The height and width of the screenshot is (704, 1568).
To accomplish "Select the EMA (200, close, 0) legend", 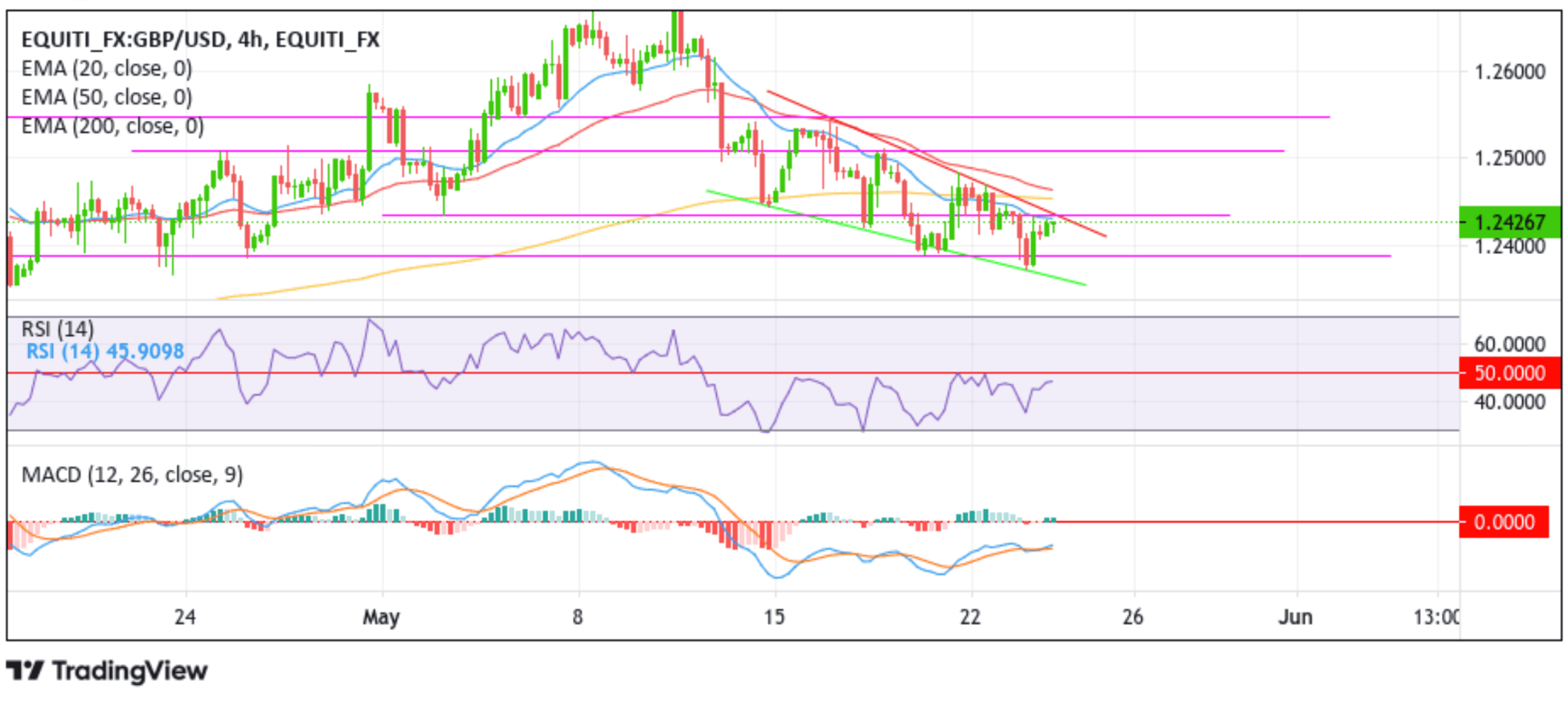I will pyautogui.click(x=113, y=126).
